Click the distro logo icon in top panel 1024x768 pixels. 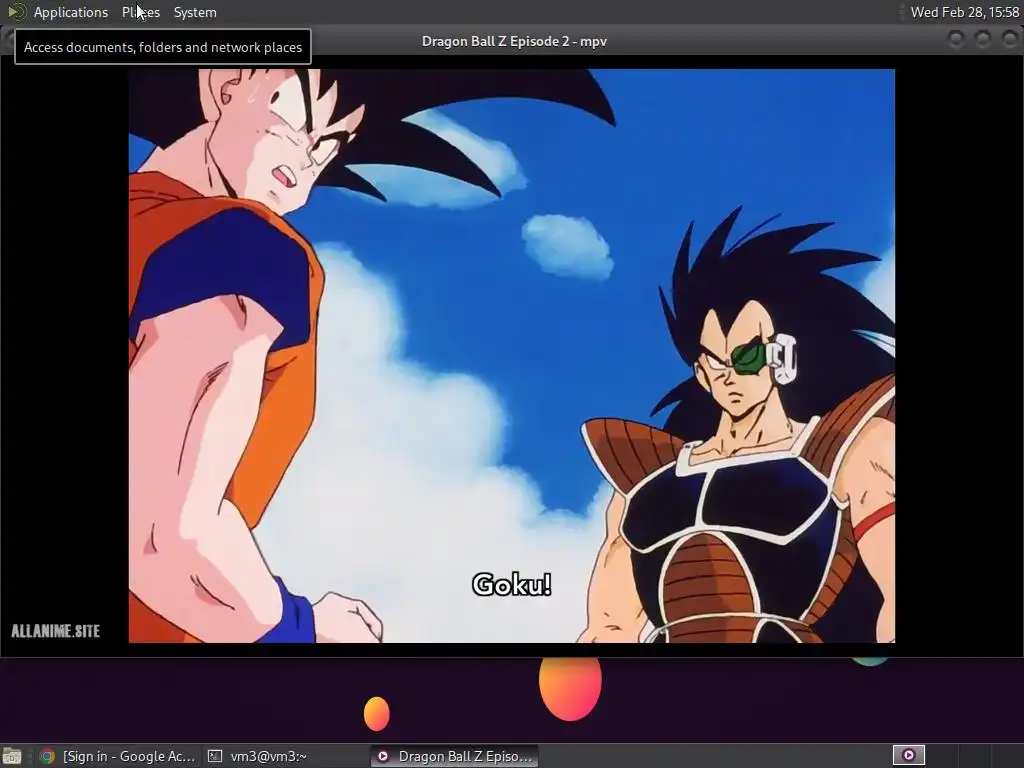click(16, 12)
